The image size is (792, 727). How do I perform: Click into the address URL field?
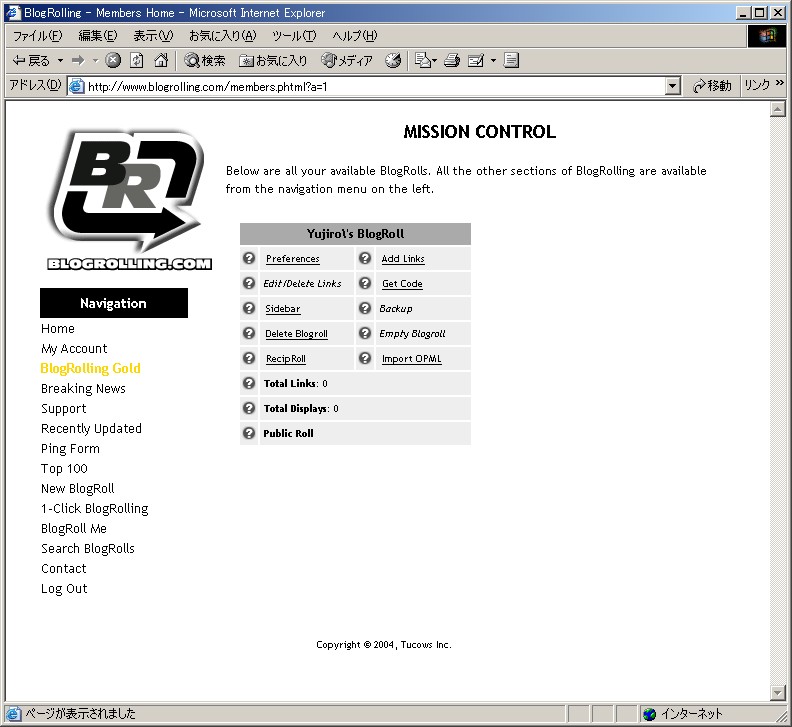374,86
